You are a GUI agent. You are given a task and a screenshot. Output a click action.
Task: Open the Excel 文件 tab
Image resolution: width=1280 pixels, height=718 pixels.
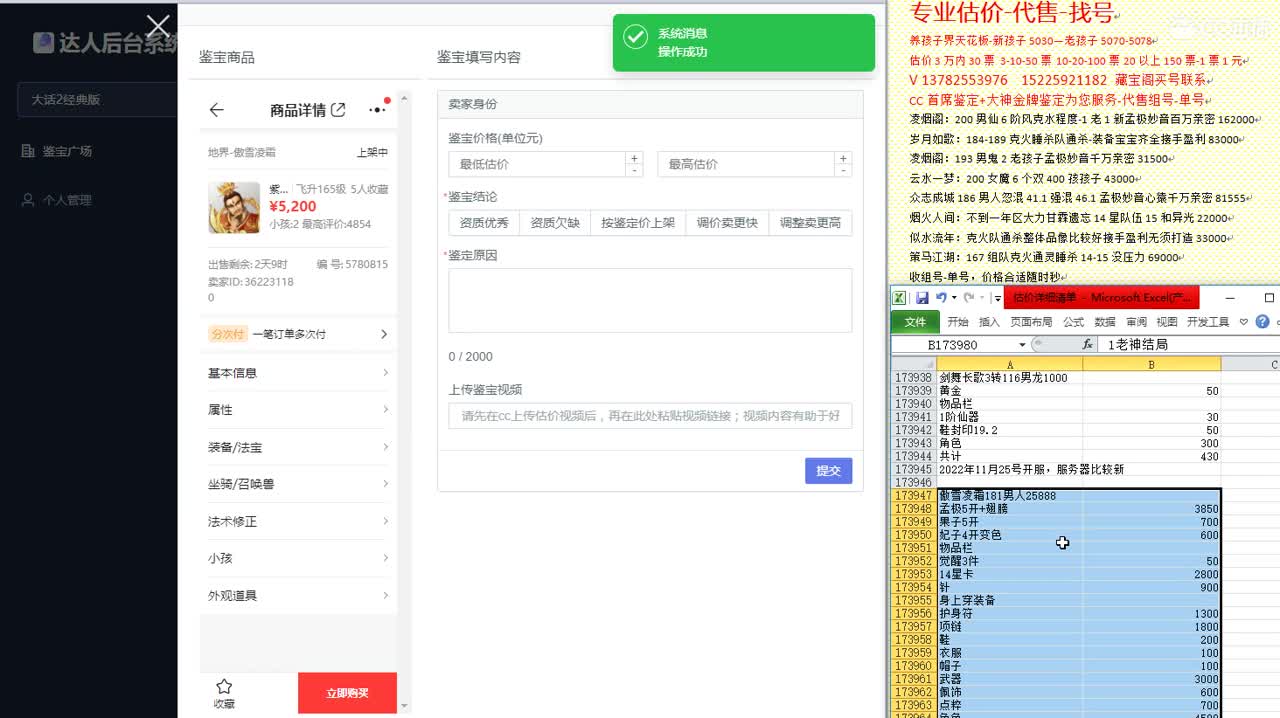pos(915,322)
